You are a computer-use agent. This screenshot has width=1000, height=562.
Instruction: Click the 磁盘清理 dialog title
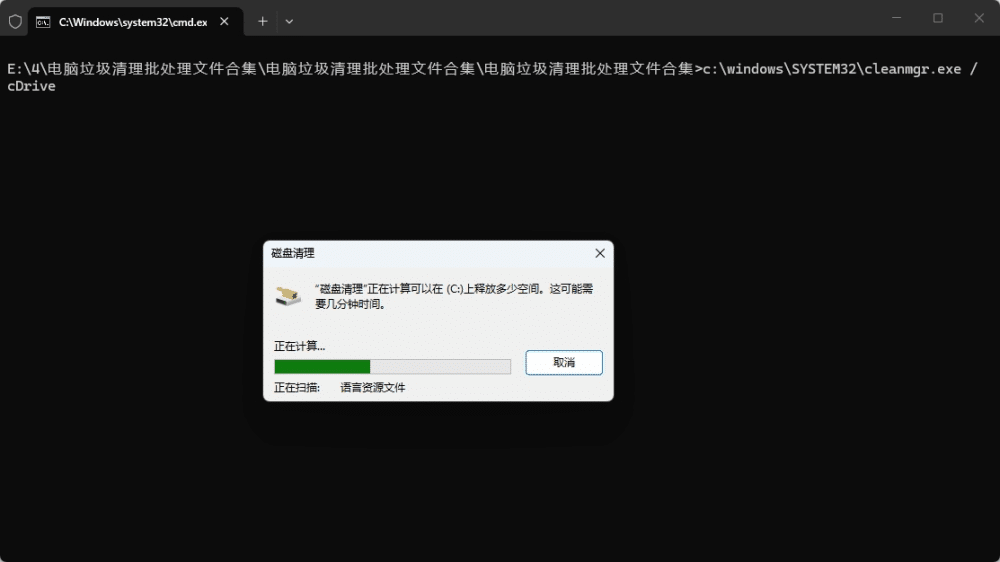point(293,253)
